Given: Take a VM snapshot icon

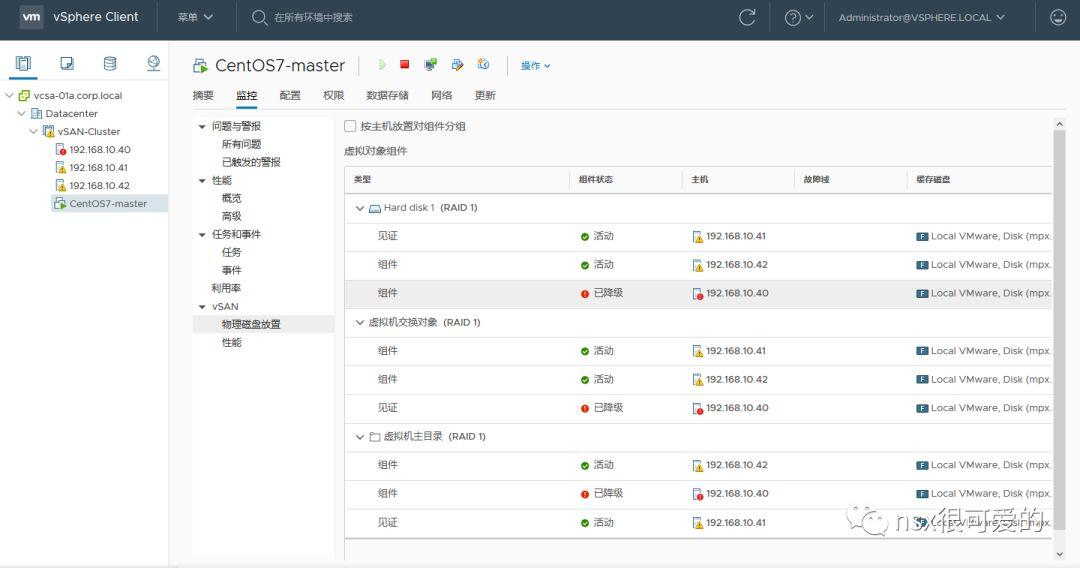Looking at the screenshot, I should 484,65.
